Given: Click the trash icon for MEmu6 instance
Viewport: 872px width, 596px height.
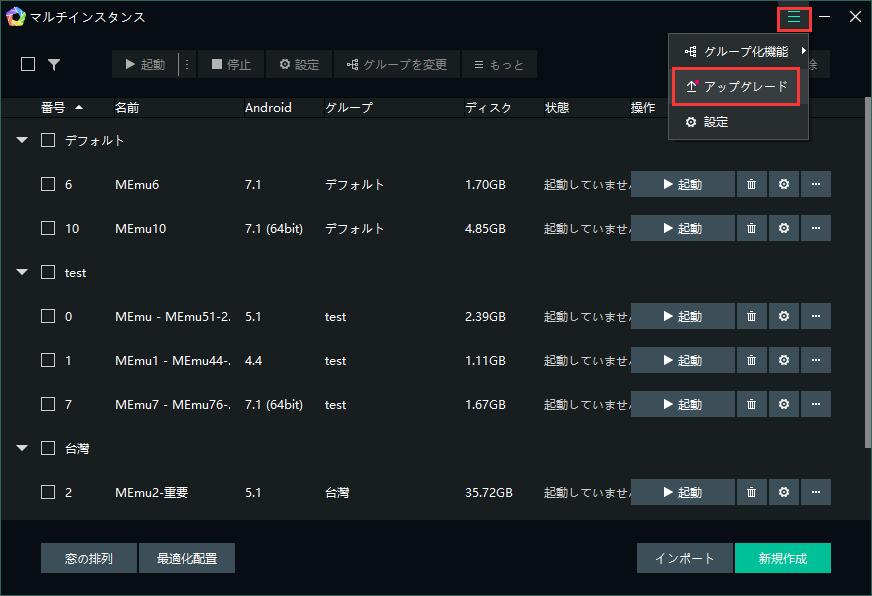Looking at the screenshot, I should click(x=751, y=184).
